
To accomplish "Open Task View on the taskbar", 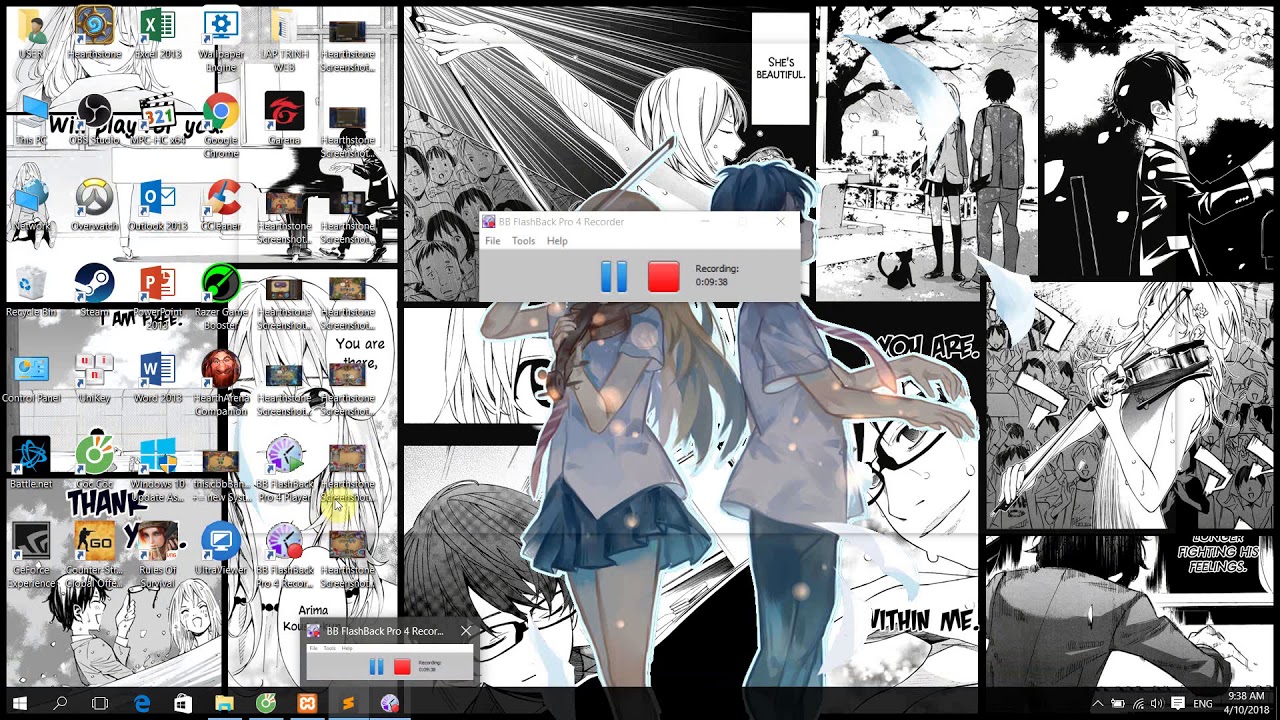I will coord(100,703).
